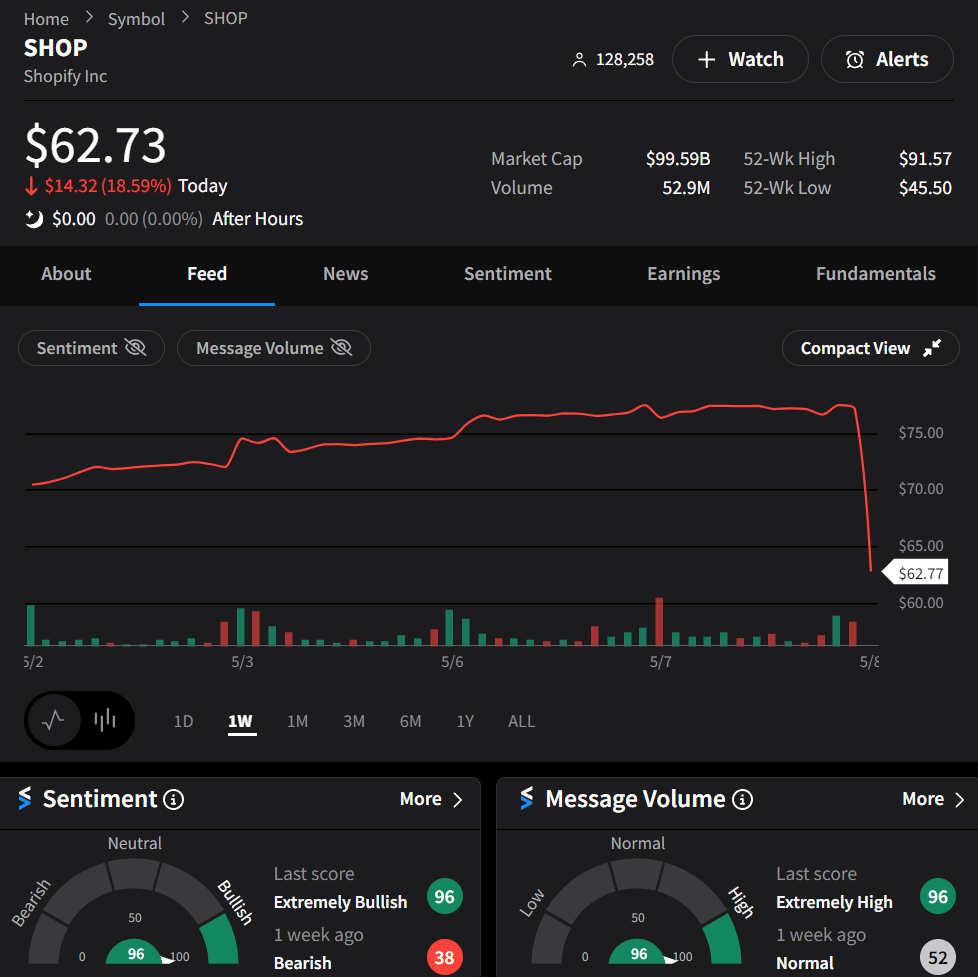Click the red 38 Bearish score badge
This screenshot has height=977, width=978.
tap(444, 956)
